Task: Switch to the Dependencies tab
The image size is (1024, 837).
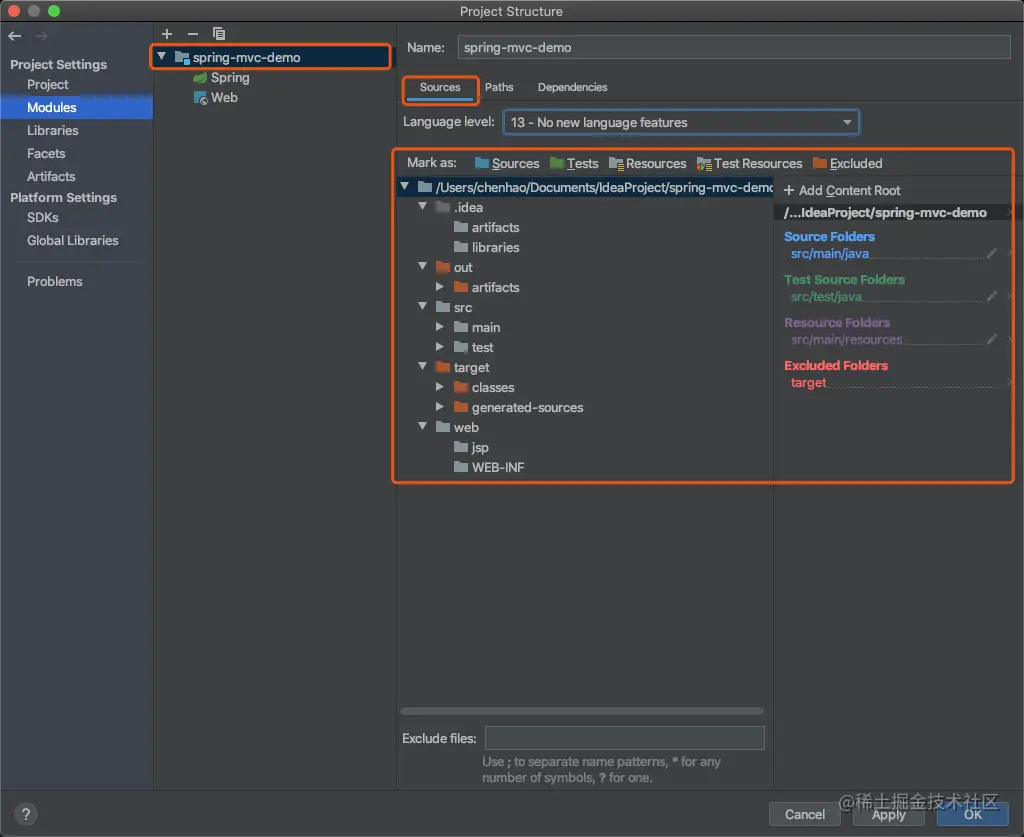Action: (x=572, y=87)
